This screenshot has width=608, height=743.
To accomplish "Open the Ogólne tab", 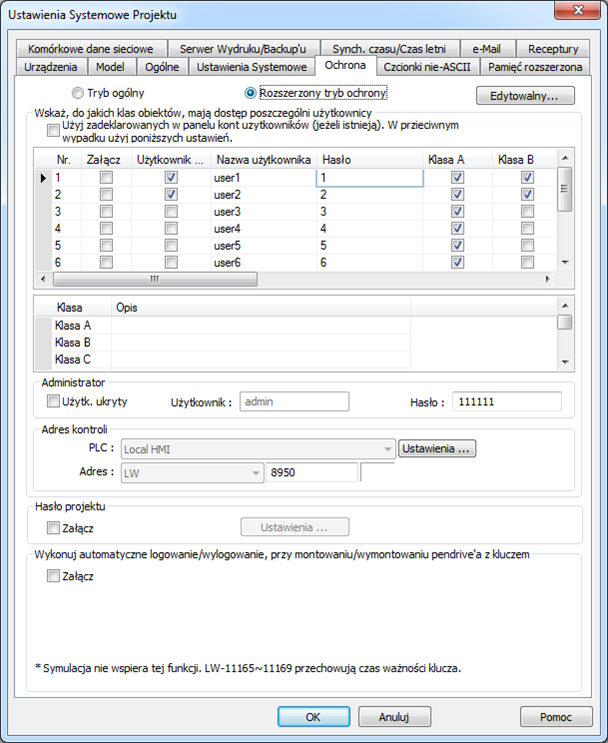I will point(162,67).
